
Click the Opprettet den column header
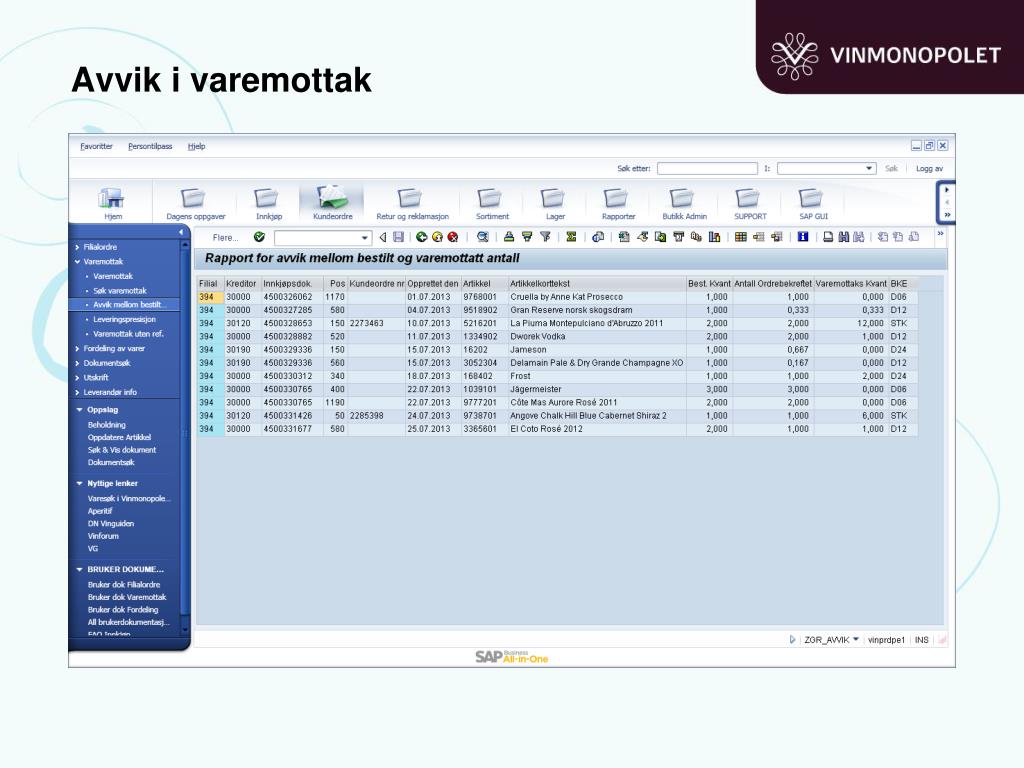click(433, 283)
